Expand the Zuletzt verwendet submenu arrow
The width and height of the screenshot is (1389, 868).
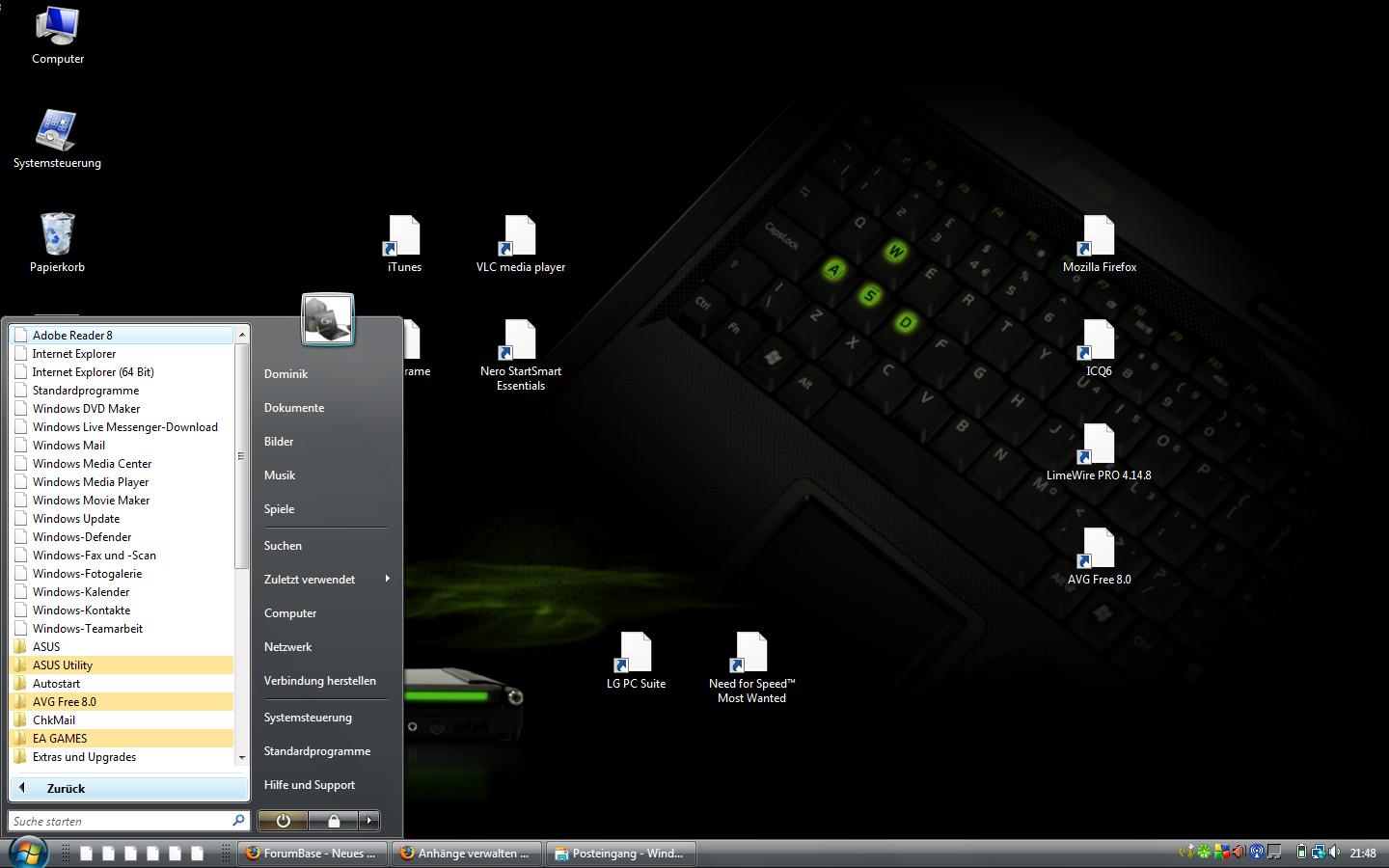click(387, 579)
